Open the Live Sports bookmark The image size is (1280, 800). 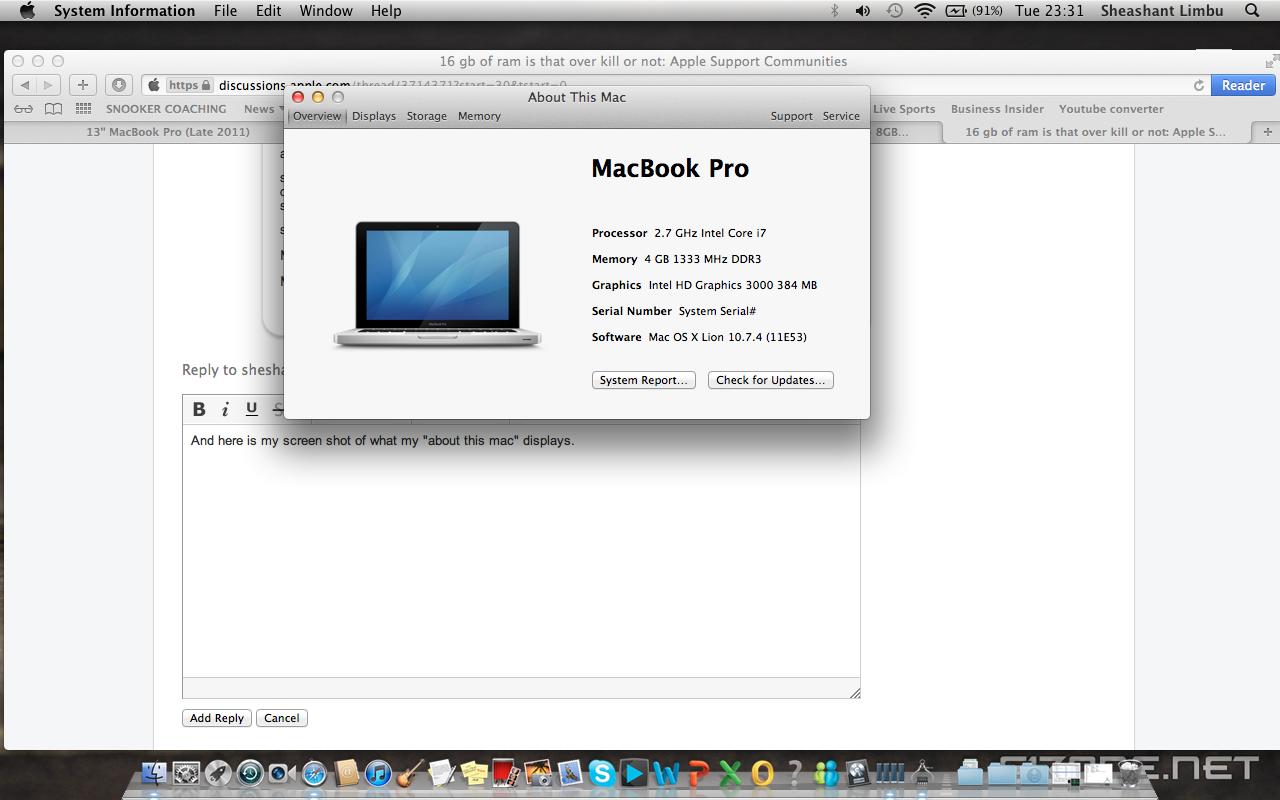point(904,109)
